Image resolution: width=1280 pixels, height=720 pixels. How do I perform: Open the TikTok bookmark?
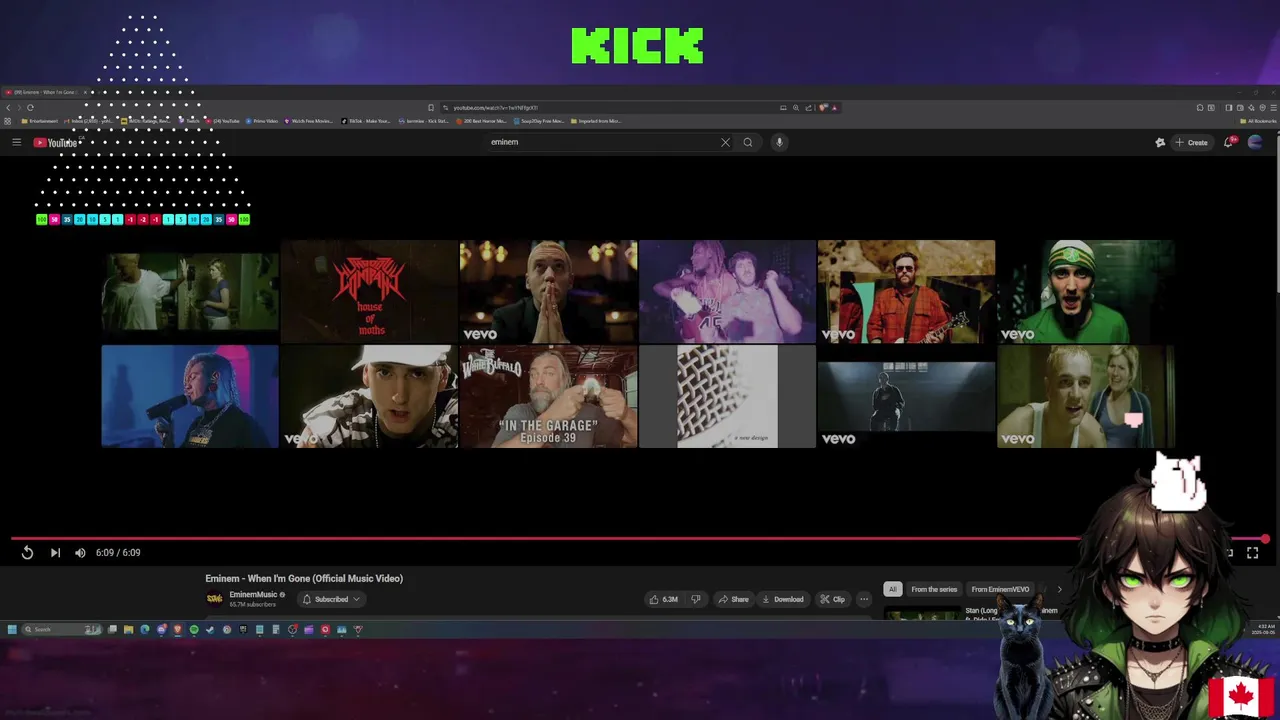click(366, 121)
